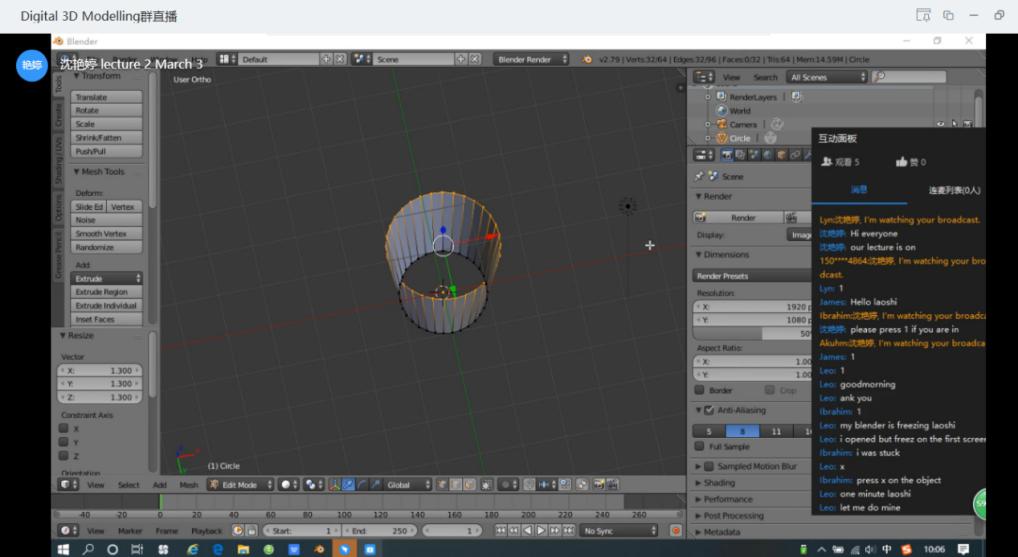Image resolution: width=1018 pixels, height=557 pixels.
Task: Enable the Full Sample checkbox
Action: [x=700, y=447]
